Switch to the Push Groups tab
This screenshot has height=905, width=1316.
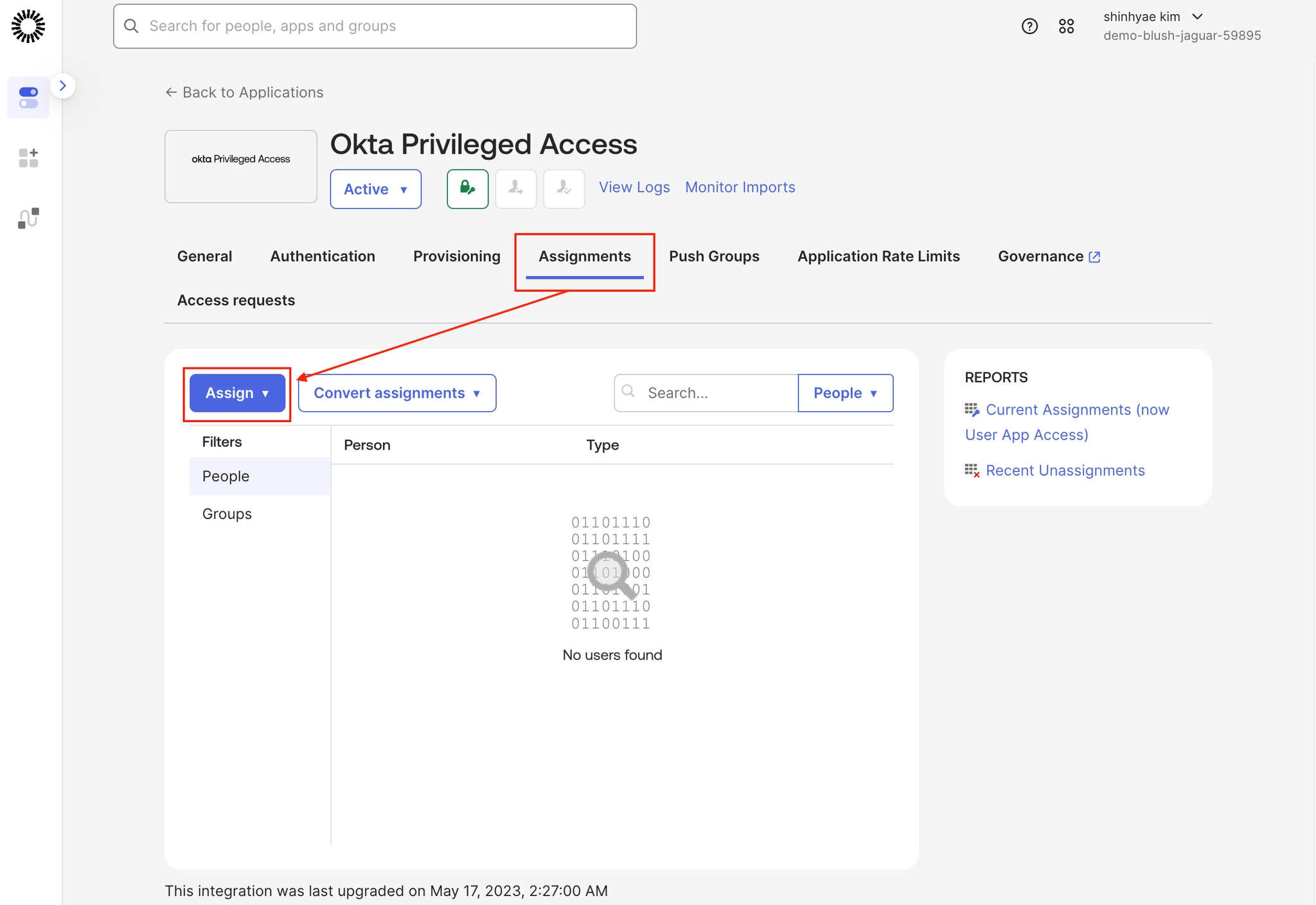coord(714,256)
